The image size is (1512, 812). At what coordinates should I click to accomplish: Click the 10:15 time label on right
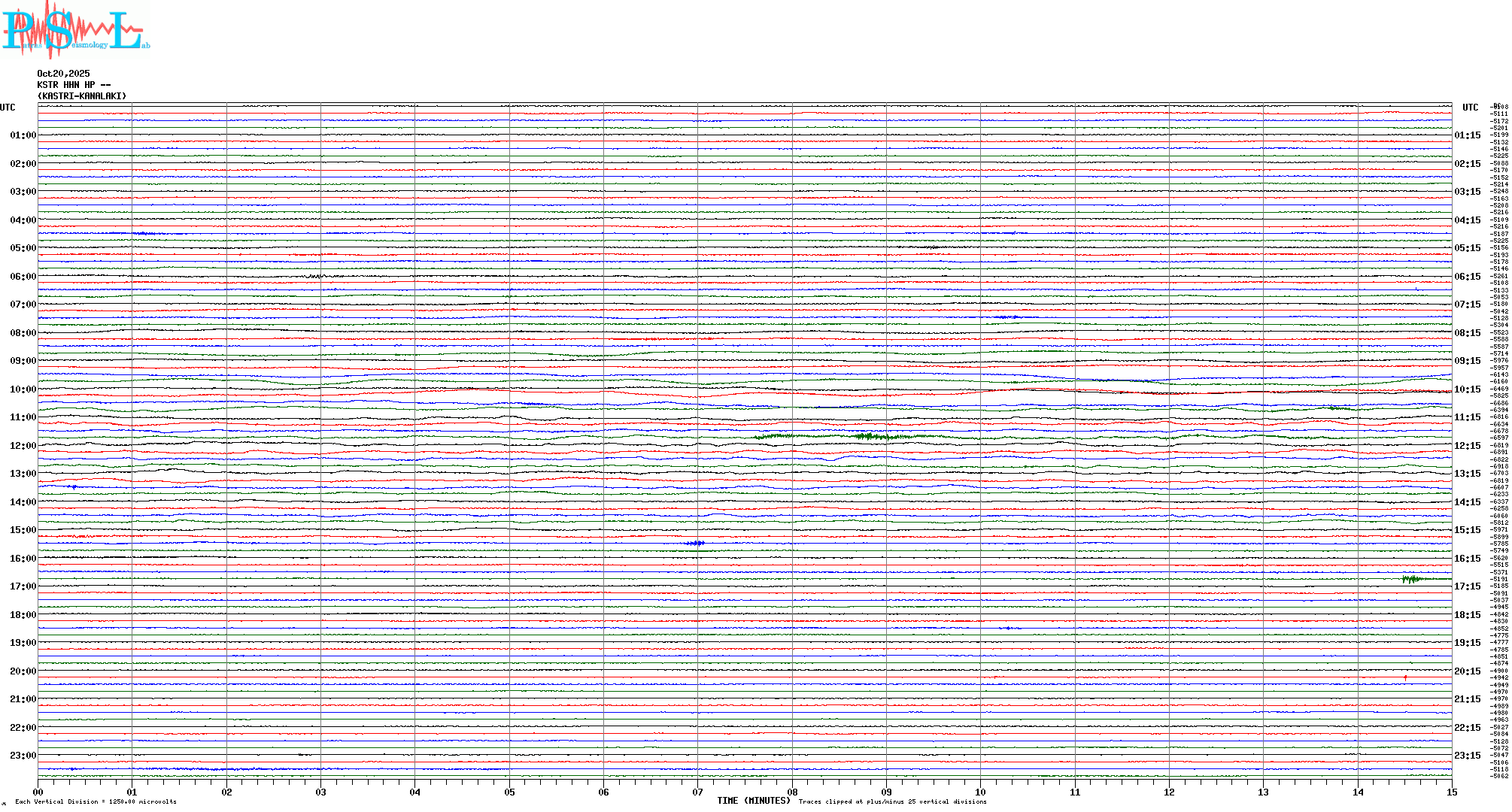coord(1468,389)
